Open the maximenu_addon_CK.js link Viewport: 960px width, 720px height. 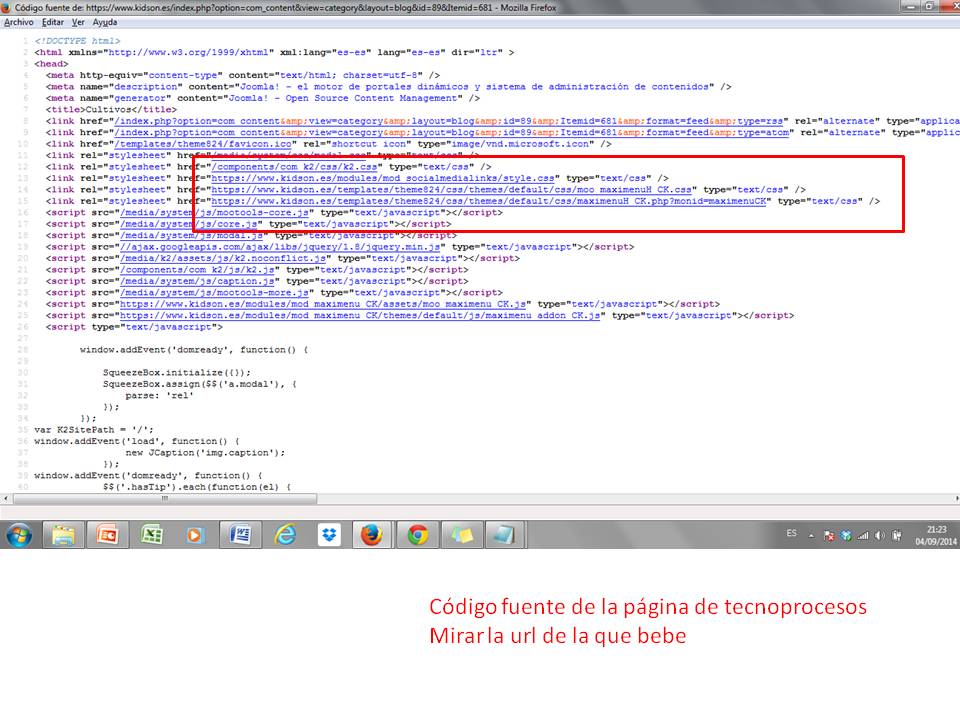coord(360,316)
